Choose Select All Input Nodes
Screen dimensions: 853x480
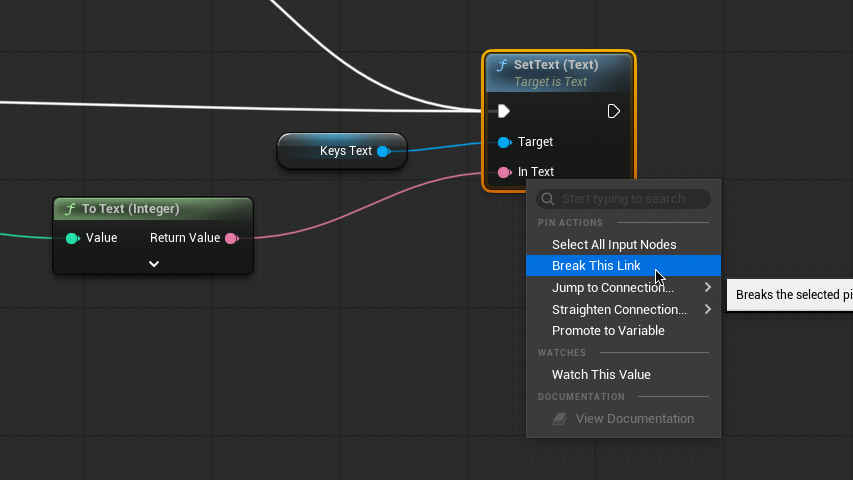[x=614, y=244]
